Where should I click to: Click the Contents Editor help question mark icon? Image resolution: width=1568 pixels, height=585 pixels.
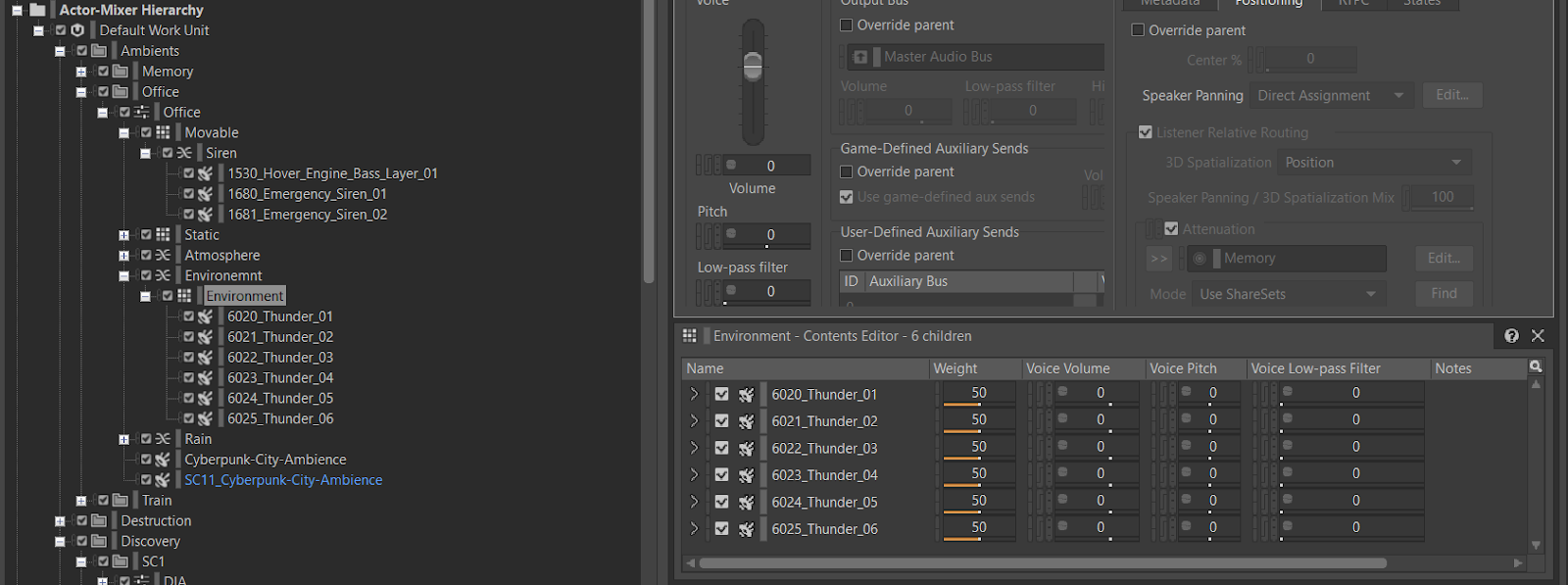pyautogui.click(x=1511, y=336)
